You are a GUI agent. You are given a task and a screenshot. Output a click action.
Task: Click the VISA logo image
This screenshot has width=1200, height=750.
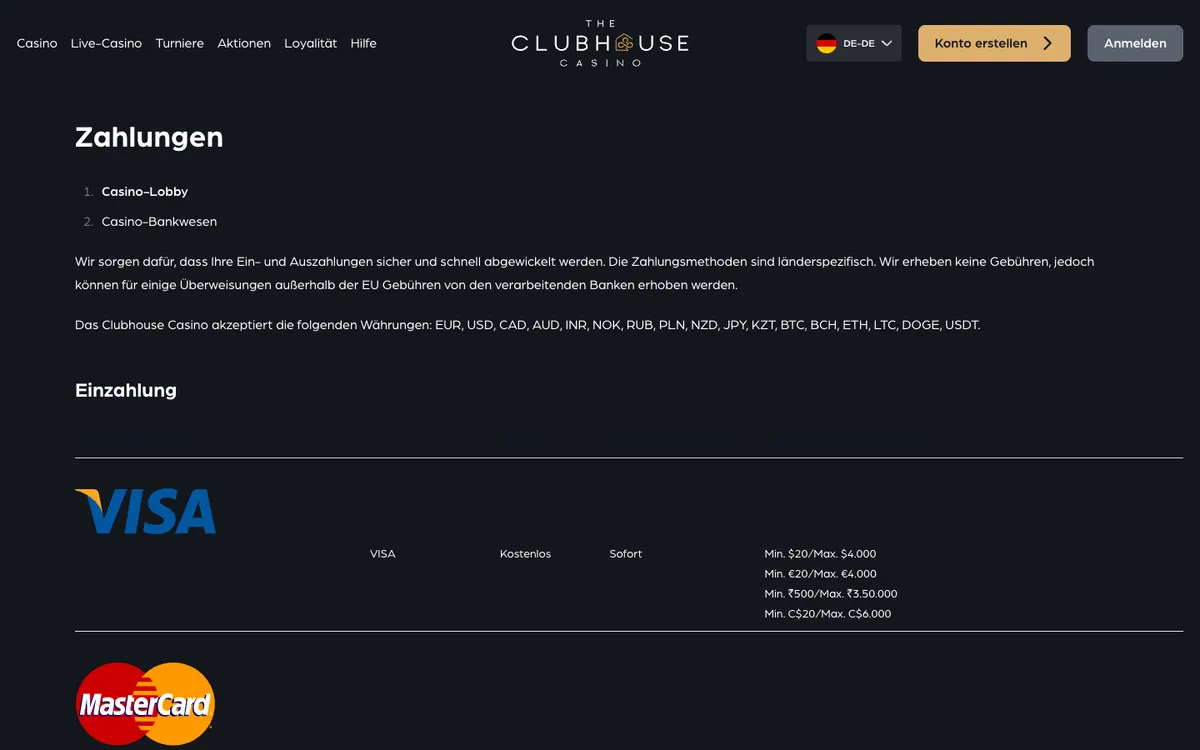tap(146, 511)
